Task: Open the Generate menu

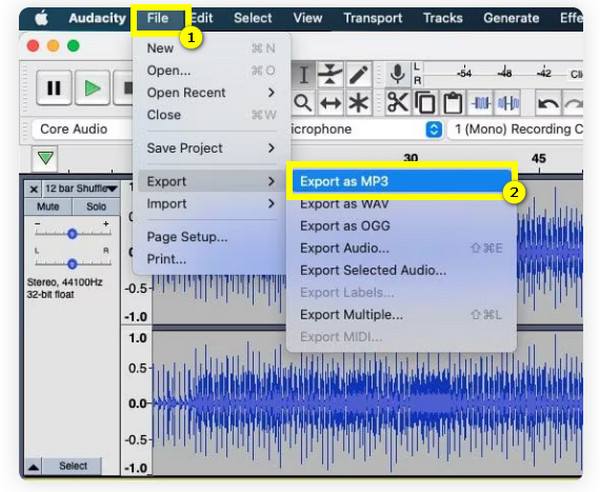Action: (511, 18)
